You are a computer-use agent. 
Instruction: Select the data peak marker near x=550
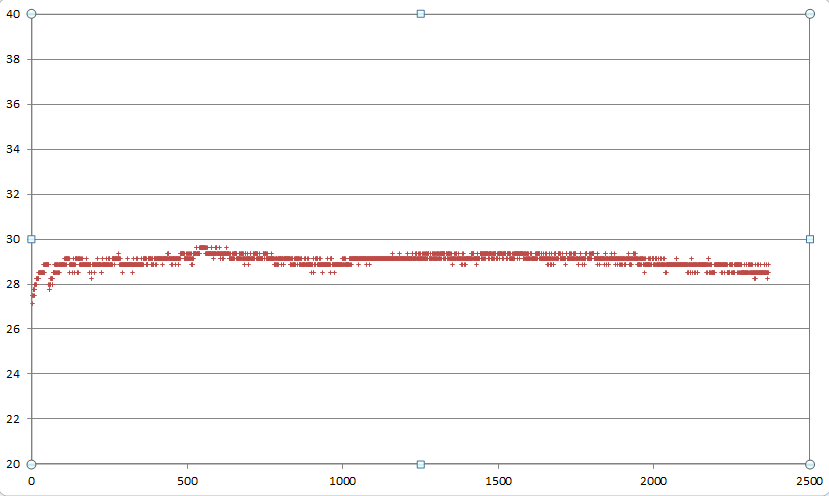pos(203,247)
